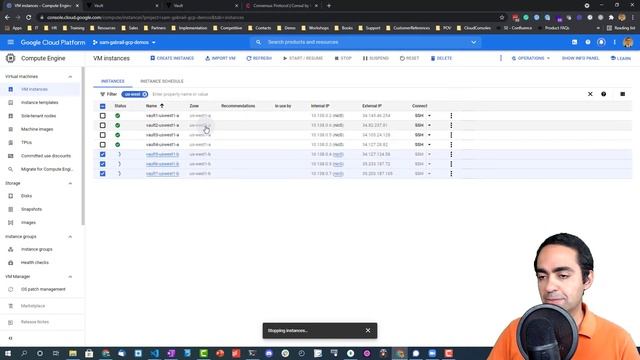Open the vault5-uswest1-b instance link

(162, 154)
